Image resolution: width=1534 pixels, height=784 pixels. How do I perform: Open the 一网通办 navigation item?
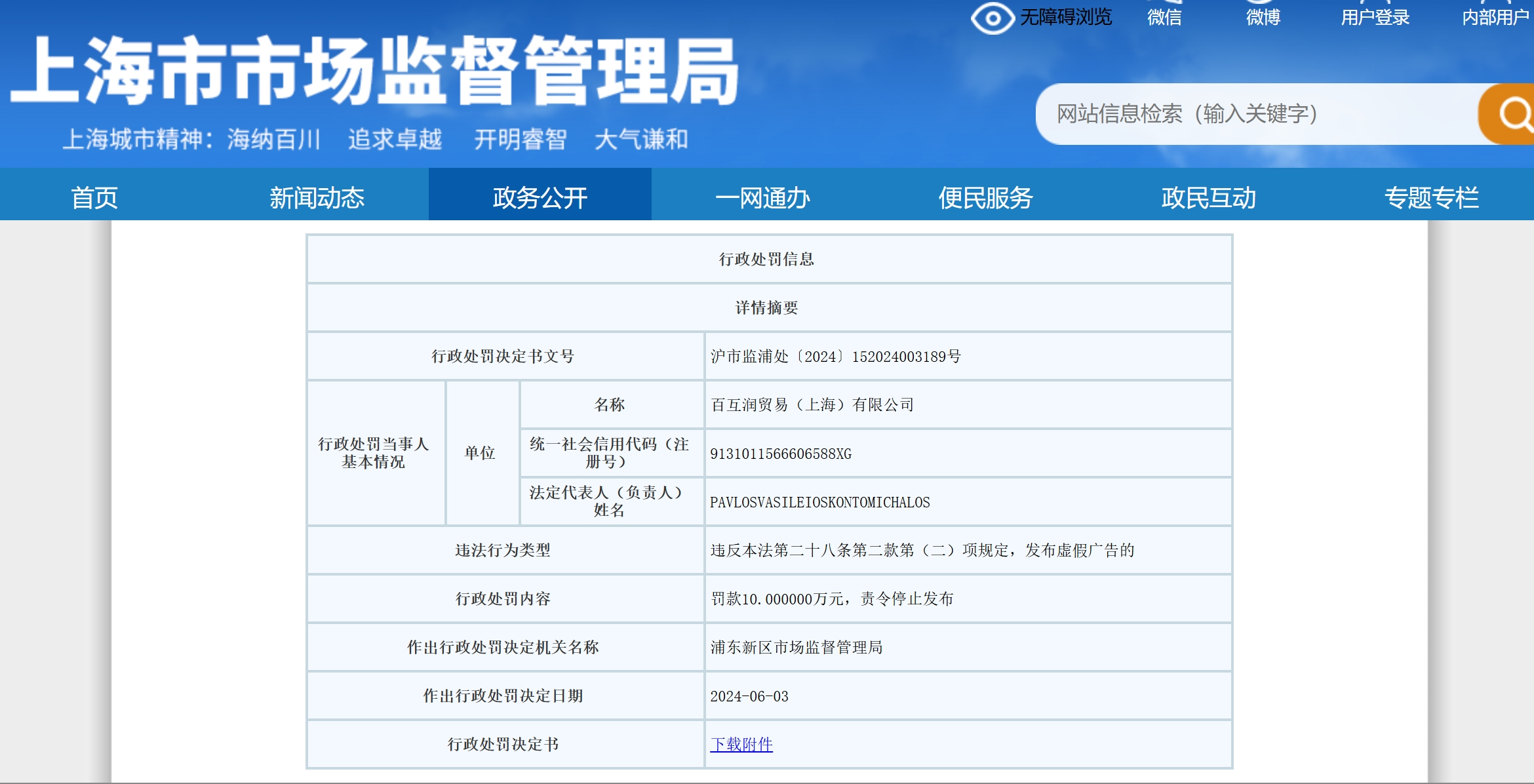762,197
